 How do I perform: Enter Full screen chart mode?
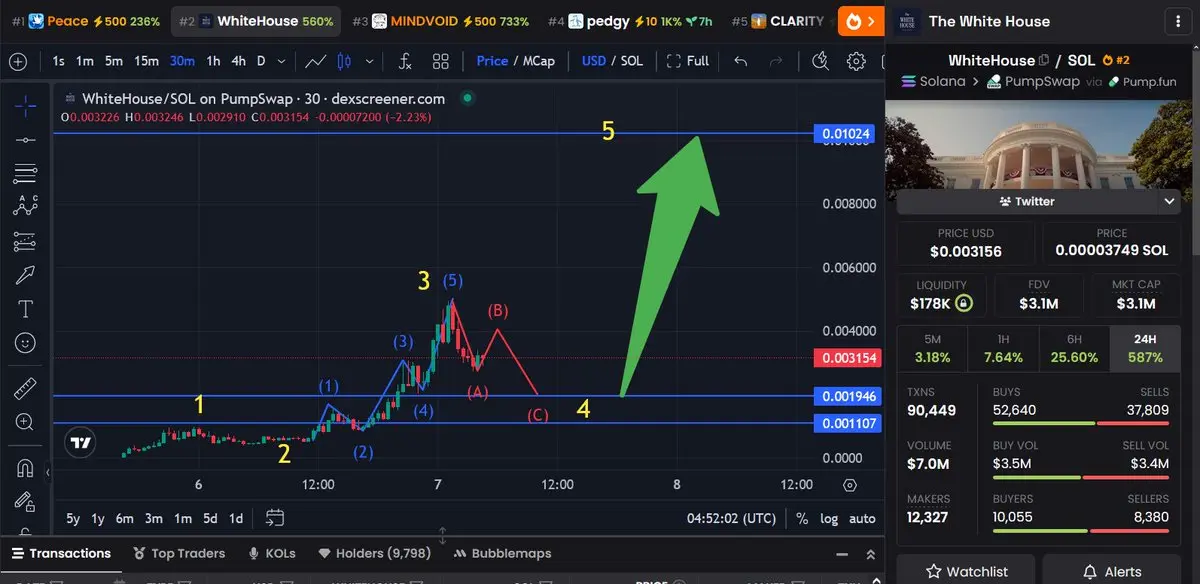[x=688, y=61]
